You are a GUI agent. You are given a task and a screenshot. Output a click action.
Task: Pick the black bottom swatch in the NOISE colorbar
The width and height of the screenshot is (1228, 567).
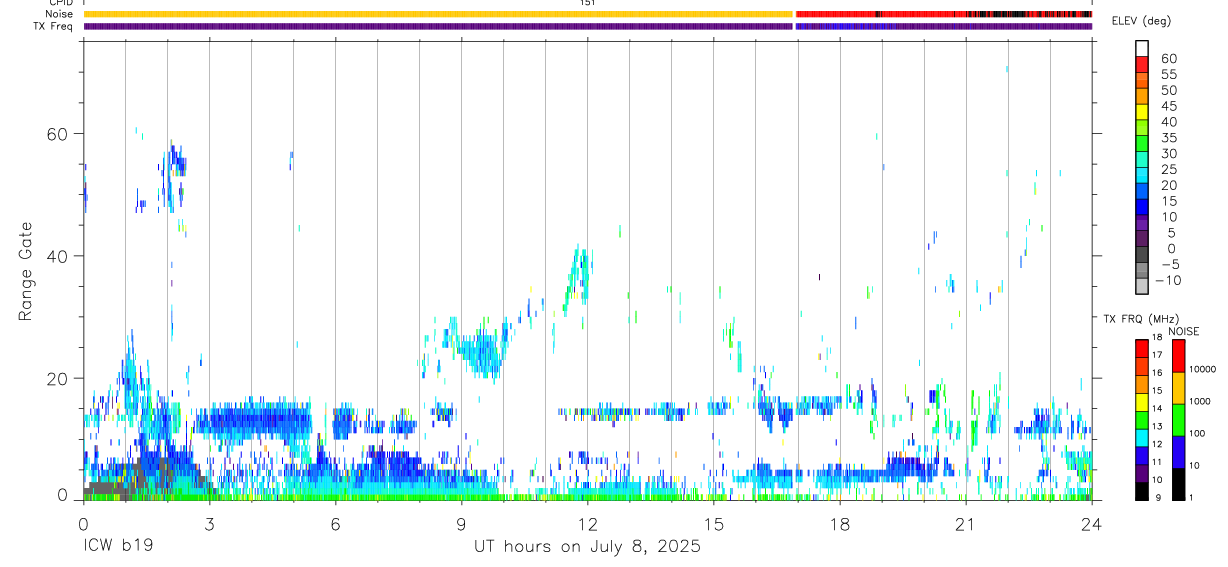click(x=1179, y=484)
